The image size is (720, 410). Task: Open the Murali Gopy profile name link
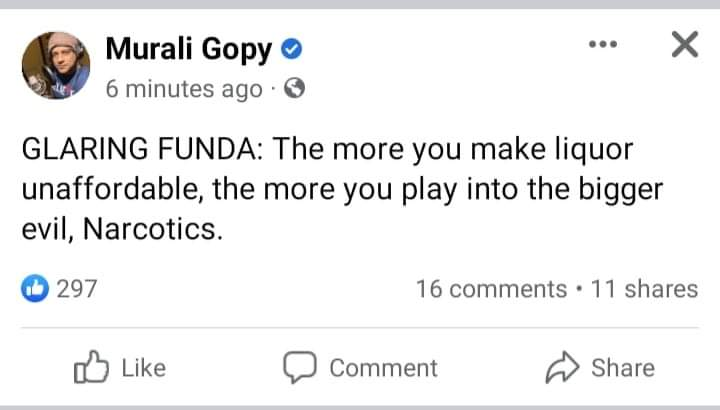click(190, 49)
